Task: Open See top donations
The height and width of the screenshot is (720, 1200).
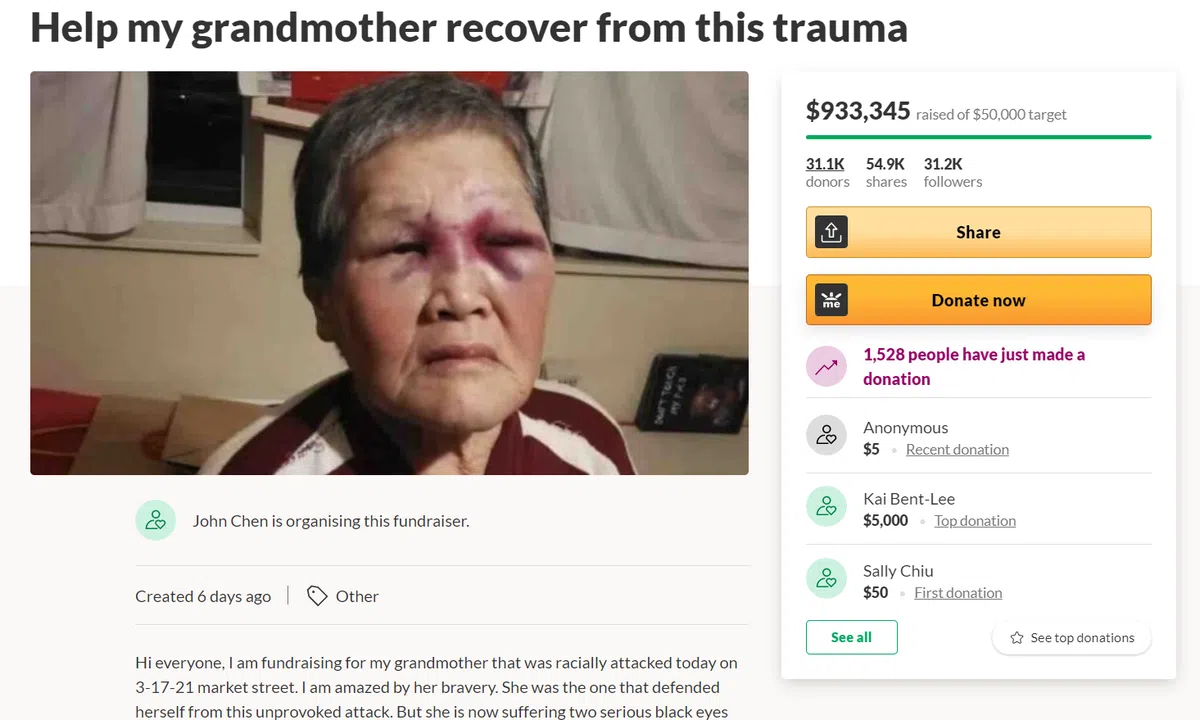Action: [1071, 638]
